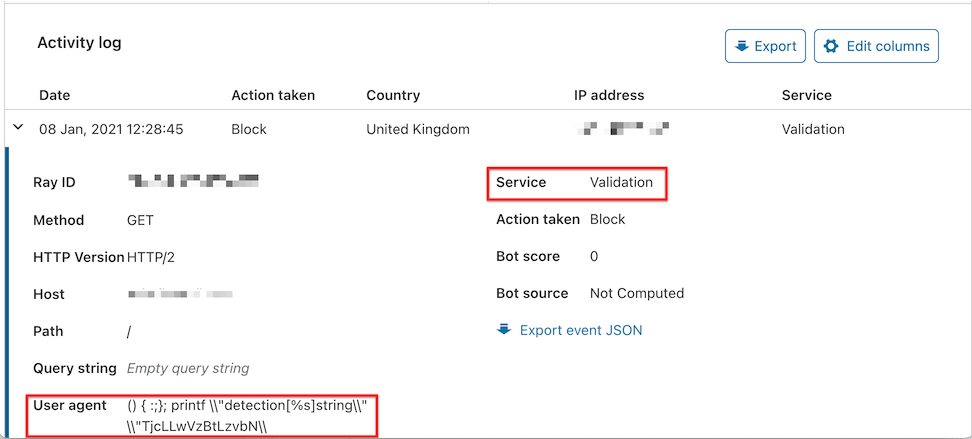972x439 pixels.
Task: Collapse the 08 Jan event row chevron
Action: [18, 129]
